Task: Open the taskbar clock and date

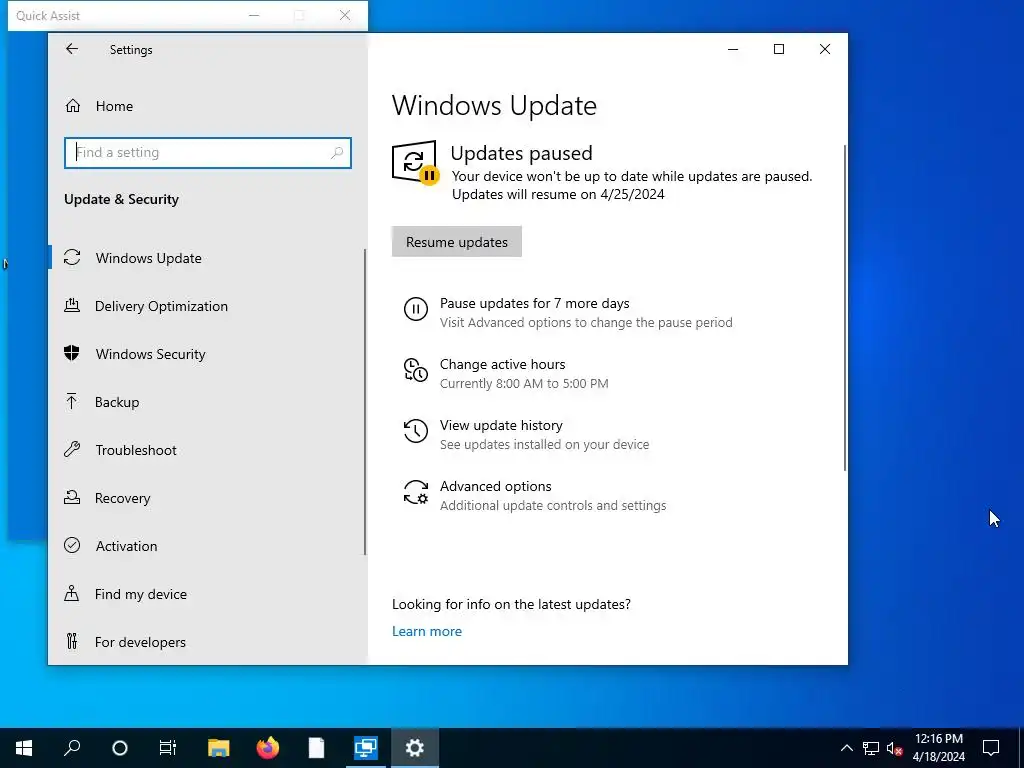Action: pos(938,748)
